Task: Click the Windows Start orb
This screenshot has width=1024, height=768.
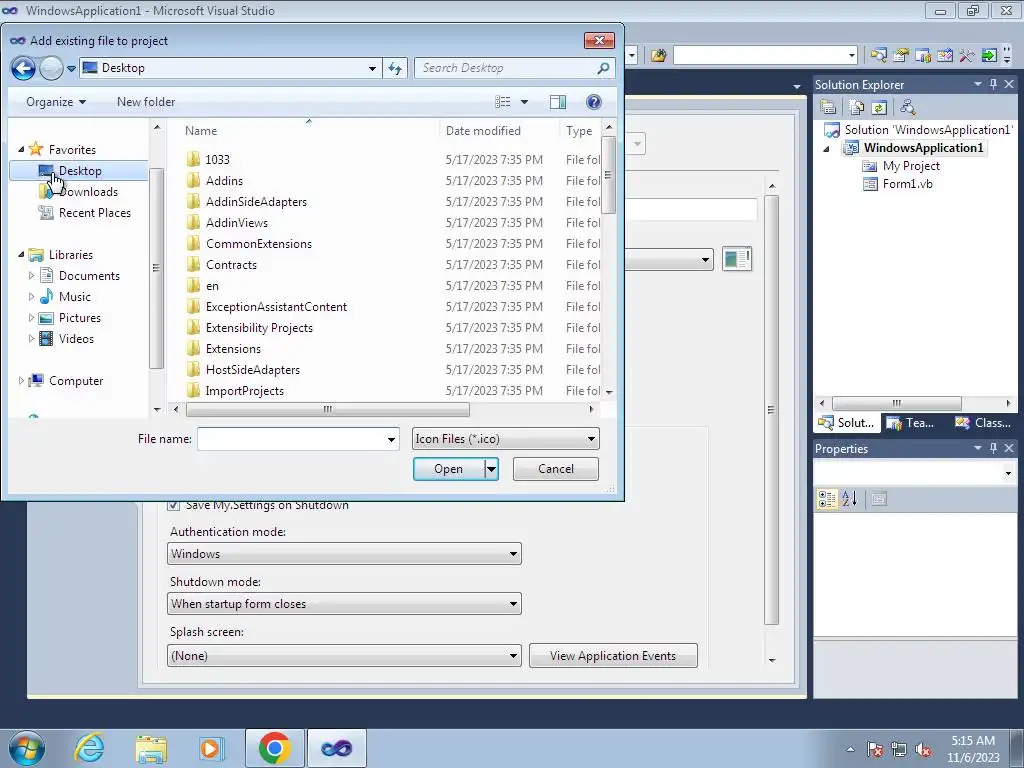Action: 27,748
